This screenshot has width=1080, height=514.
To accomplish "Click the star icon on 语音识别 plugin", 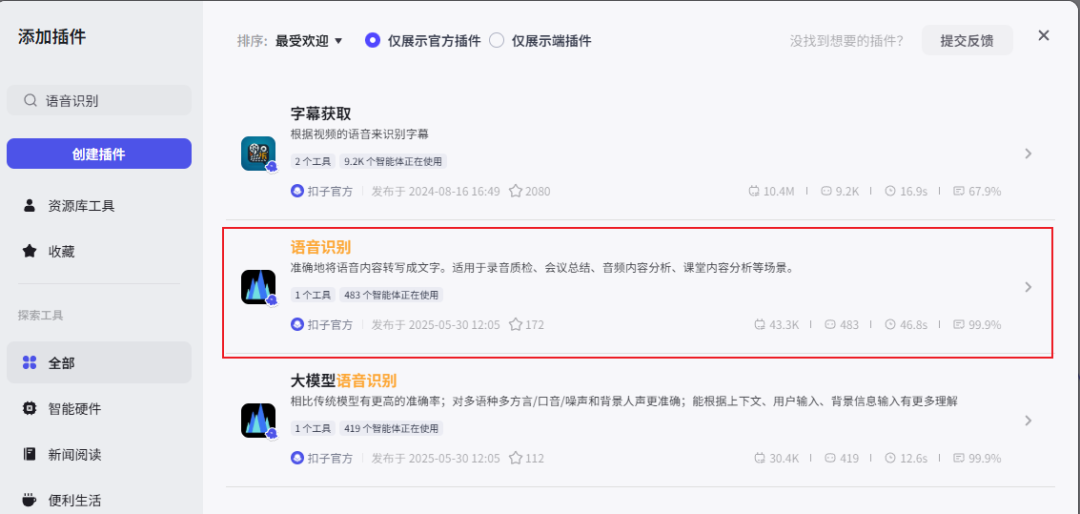I will point(516,325).
